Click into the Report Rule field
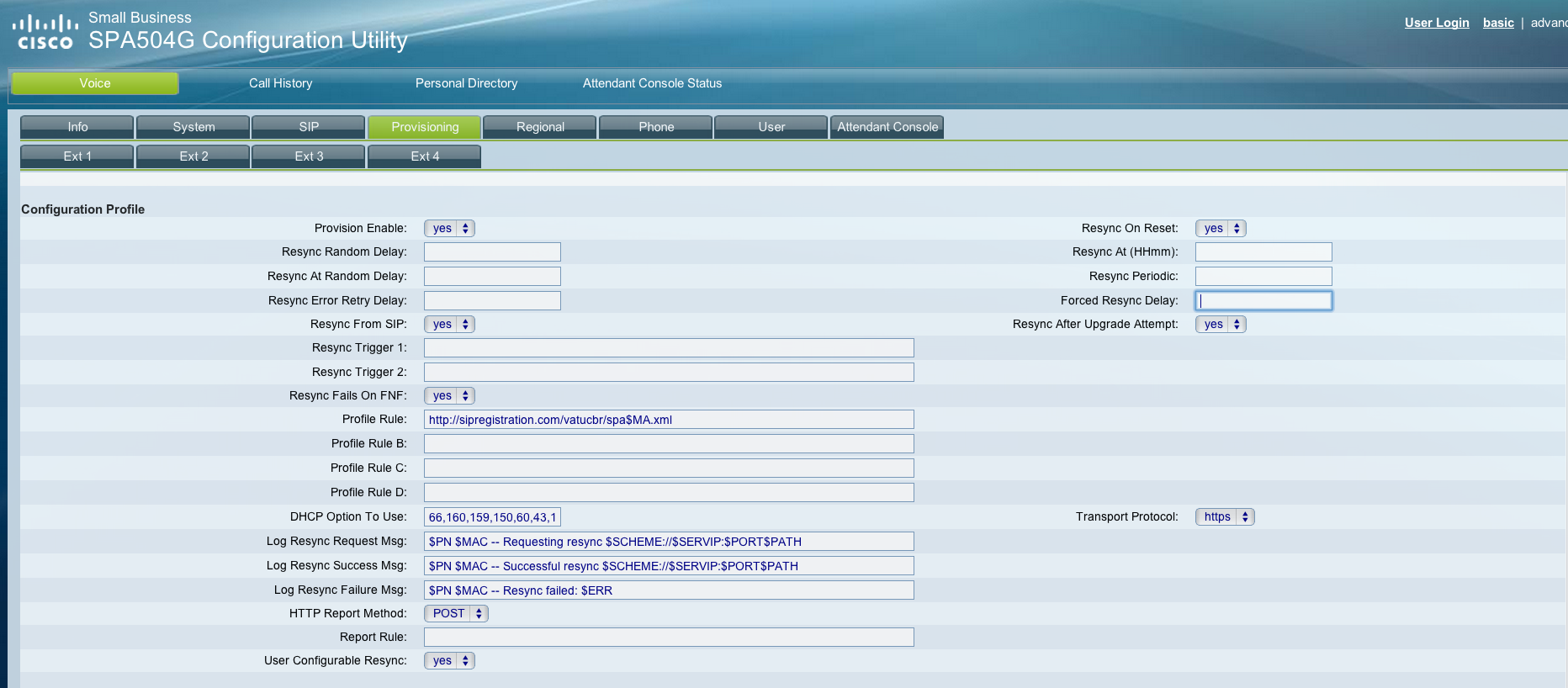This screenshot has height=688, width=1568. (x=669, y=638)
